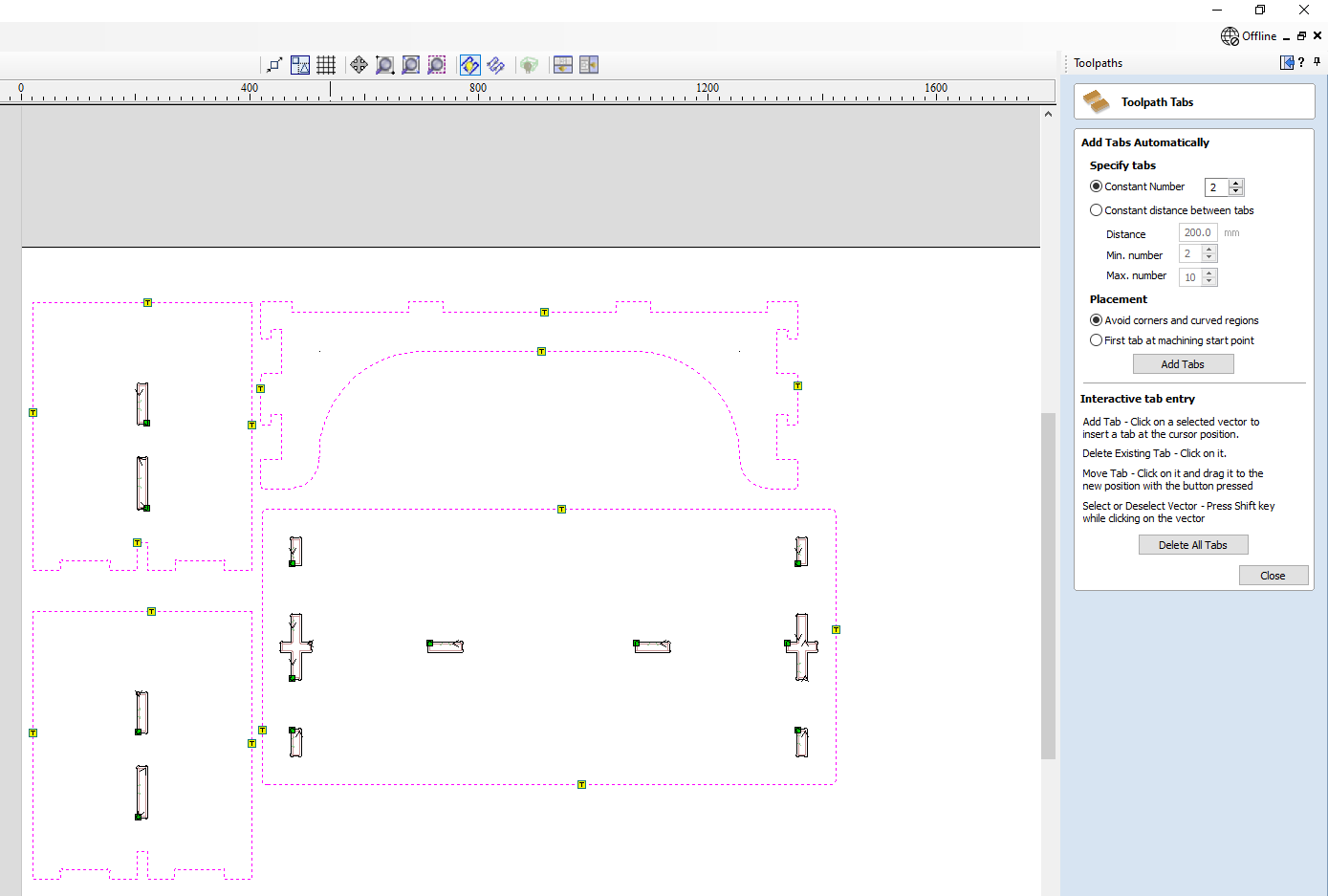The width and height of the screenshot is (1328, 896).
Task: Open help with the question mark icon
Action: tap(1301, 63)
